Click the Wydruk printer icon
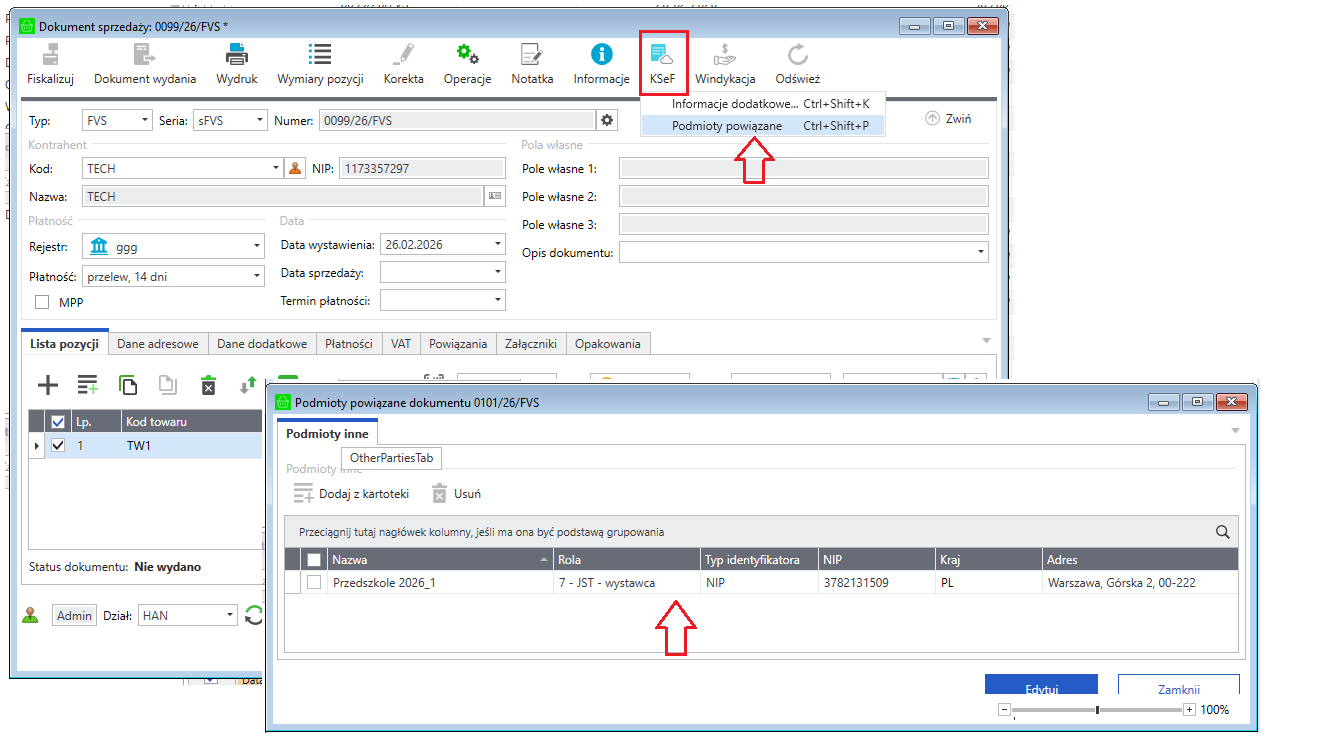 coord(237,56)
